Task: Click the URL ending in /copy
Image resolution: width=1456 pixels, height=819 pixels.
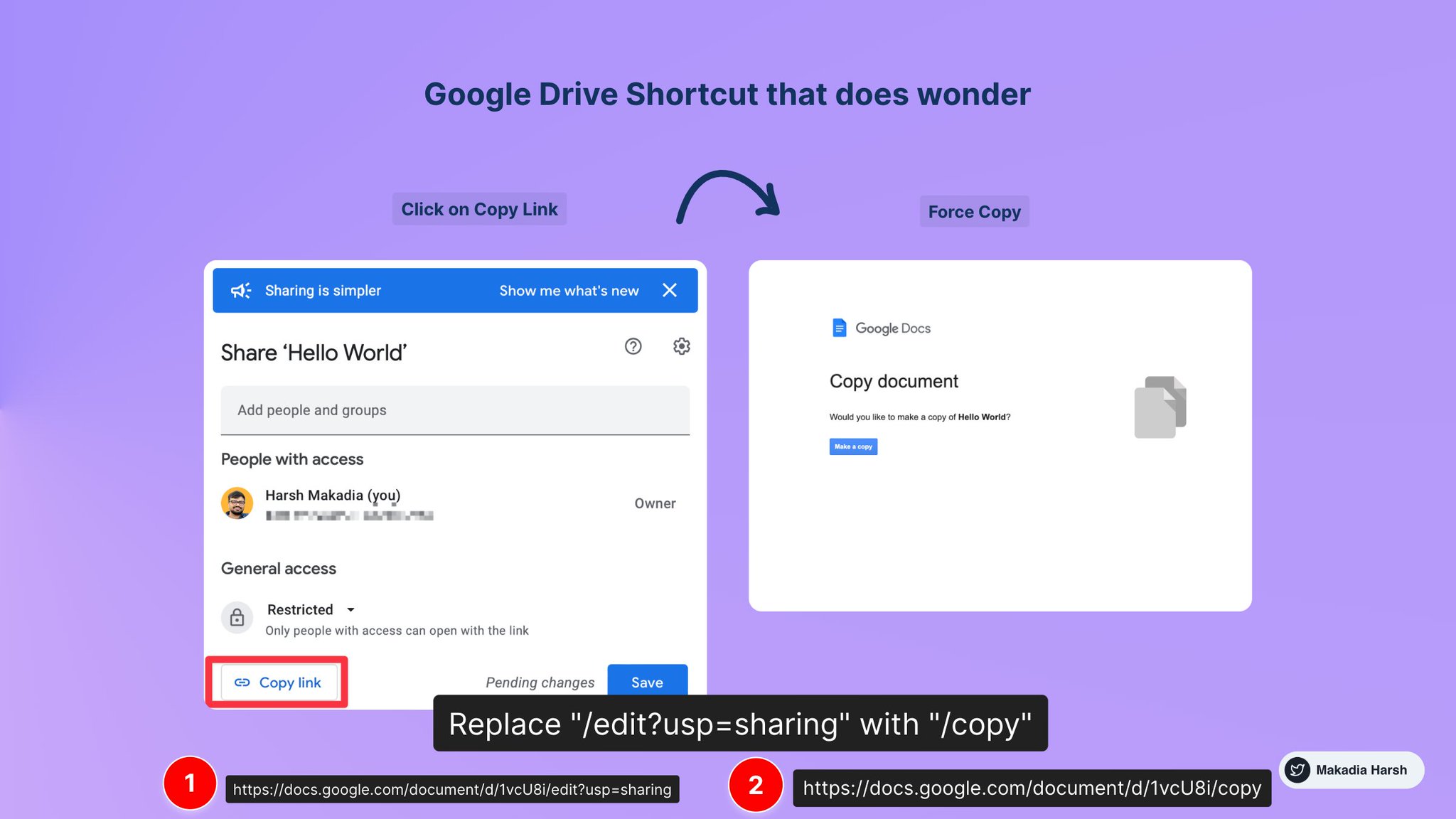Action: click(x=1032, y=788)
